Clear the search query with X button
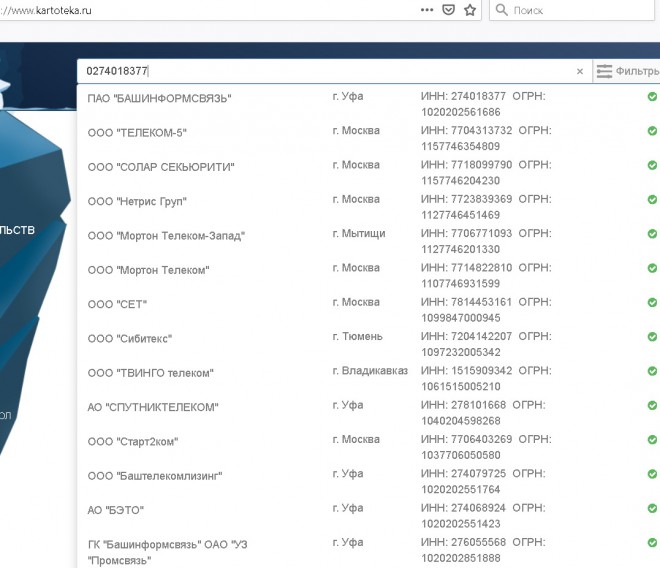 (580, 71)
